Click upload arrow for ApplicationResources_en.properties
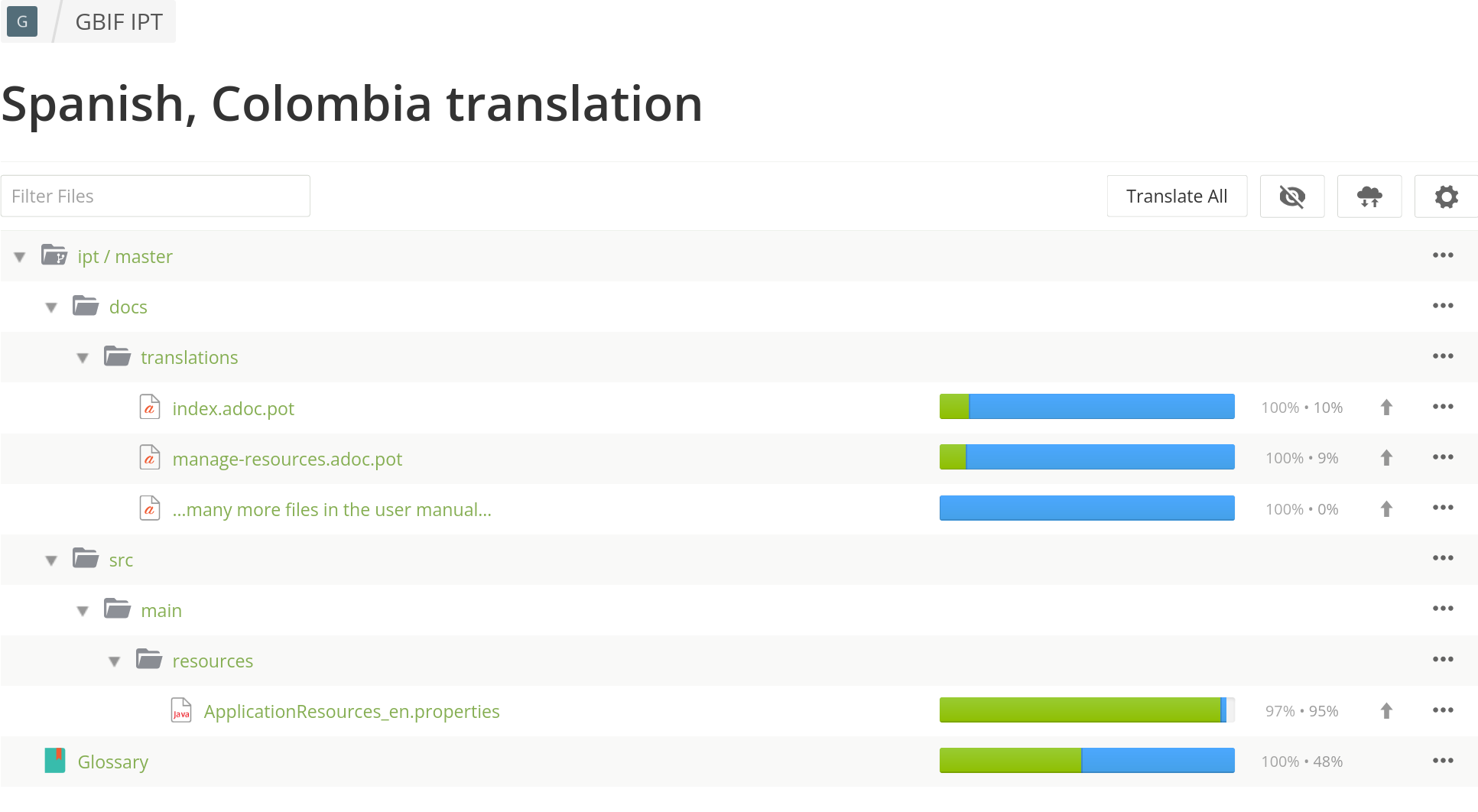Screen dimensions: 1478x812 (1386, 711)
